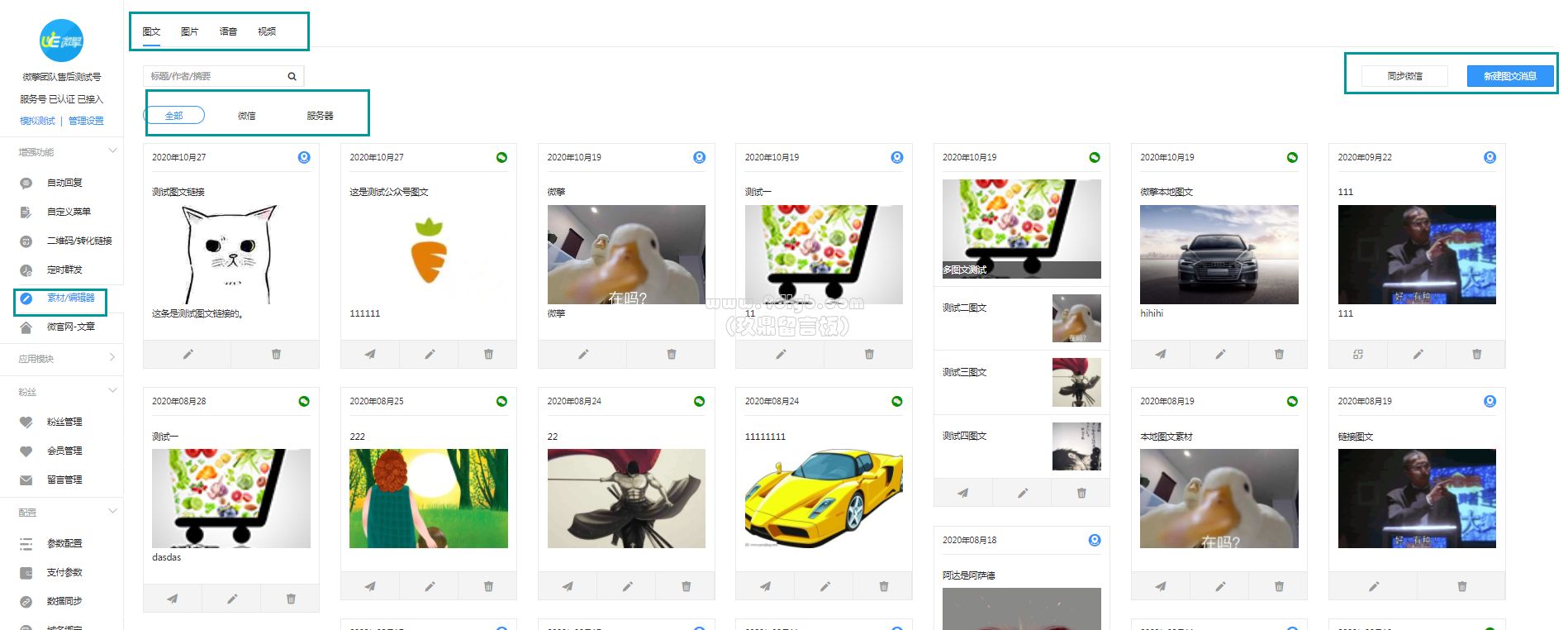Open the cat thumbnail in 测试图文链接 card

tap(230, 255)
